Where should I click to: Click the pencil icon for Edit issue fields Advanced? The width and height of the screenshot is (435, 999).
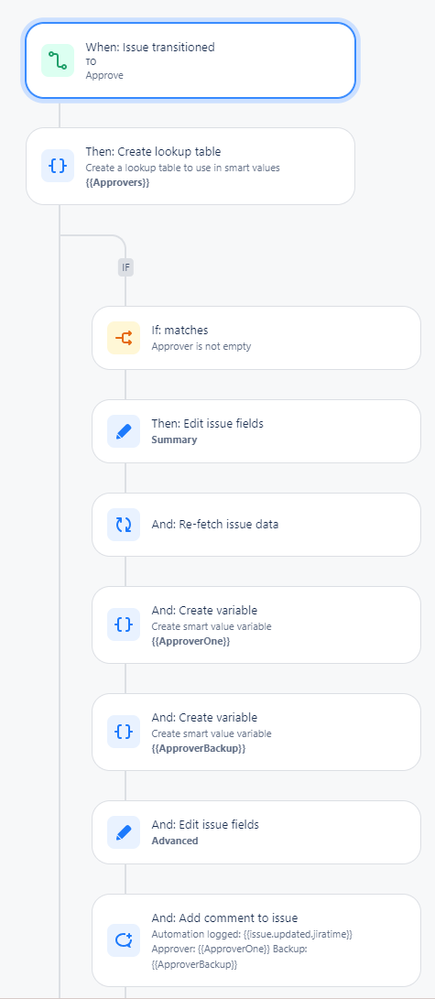point(124,832)
